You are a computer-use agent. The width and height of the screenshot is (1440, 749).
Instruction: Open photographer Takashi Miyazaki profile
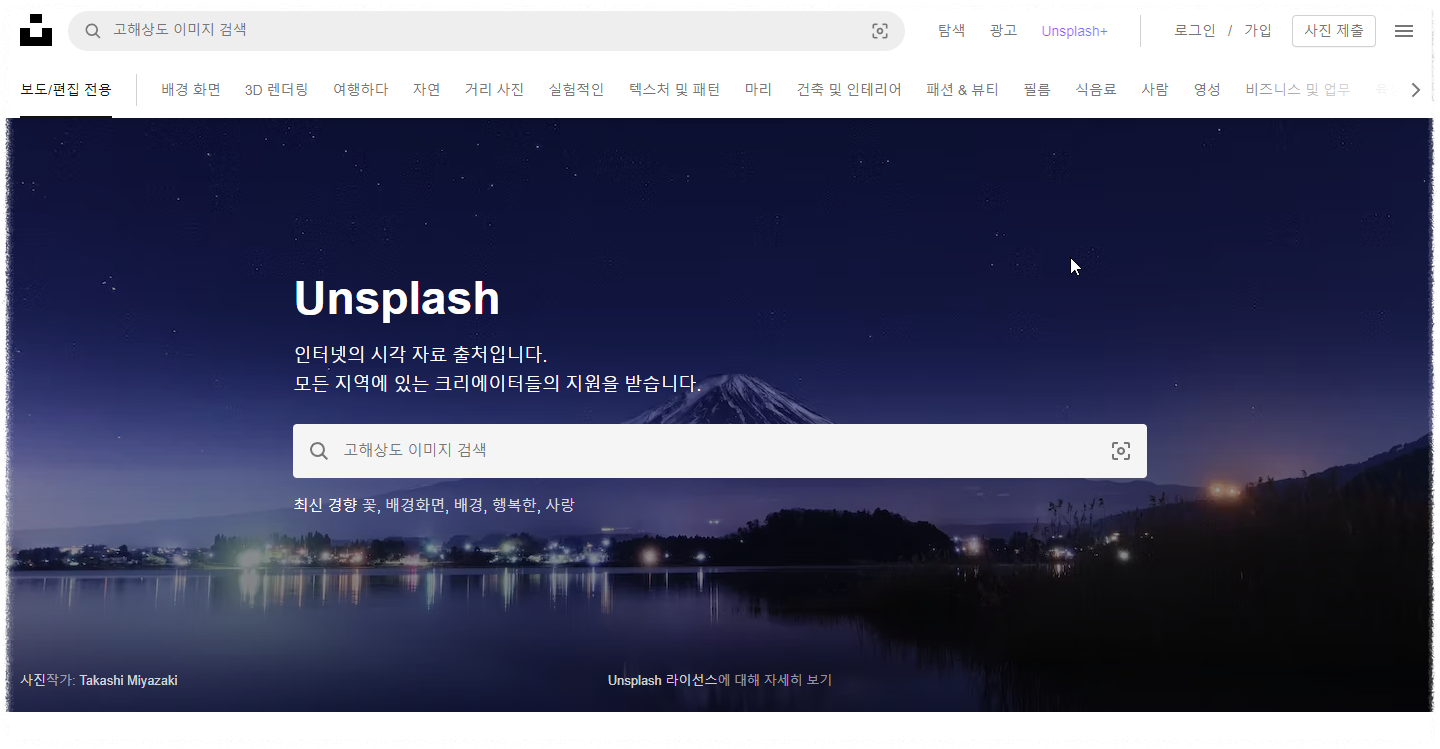coord(129,681)
